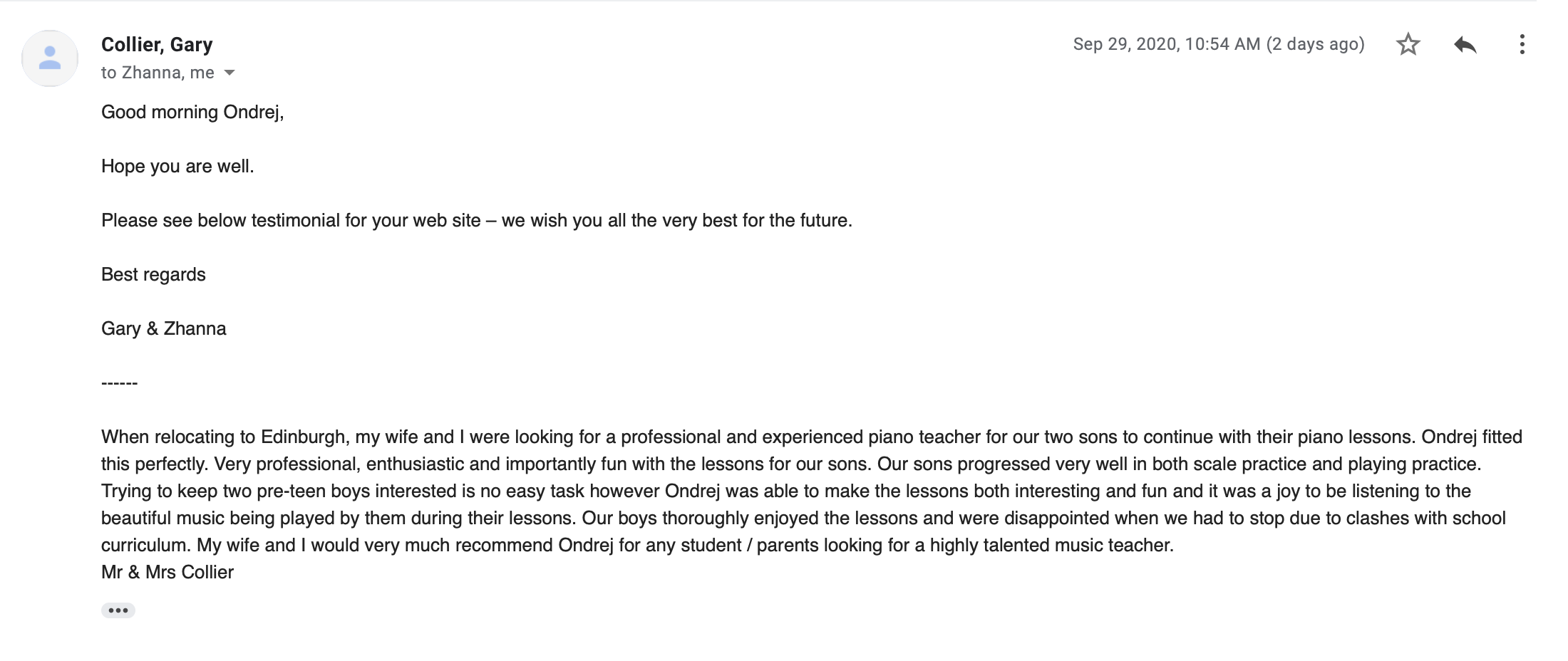Click the Reply arrow icon
The height and width of the screenshot is (661, 1568).
pyautogui.click(x=1465, y=45)
